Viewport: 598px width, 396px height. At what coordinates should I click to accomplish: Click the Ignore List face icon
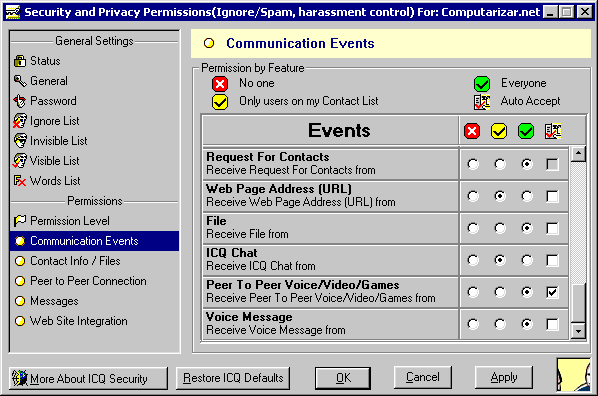pos(20,121)
